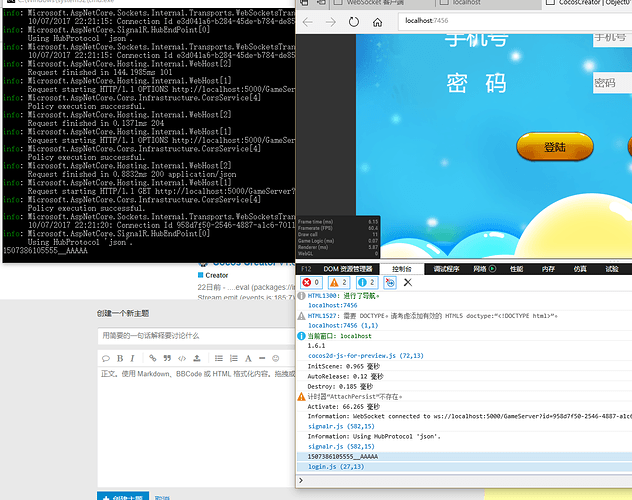Click the orange 登陆 login button

click(x=555, y=147)
